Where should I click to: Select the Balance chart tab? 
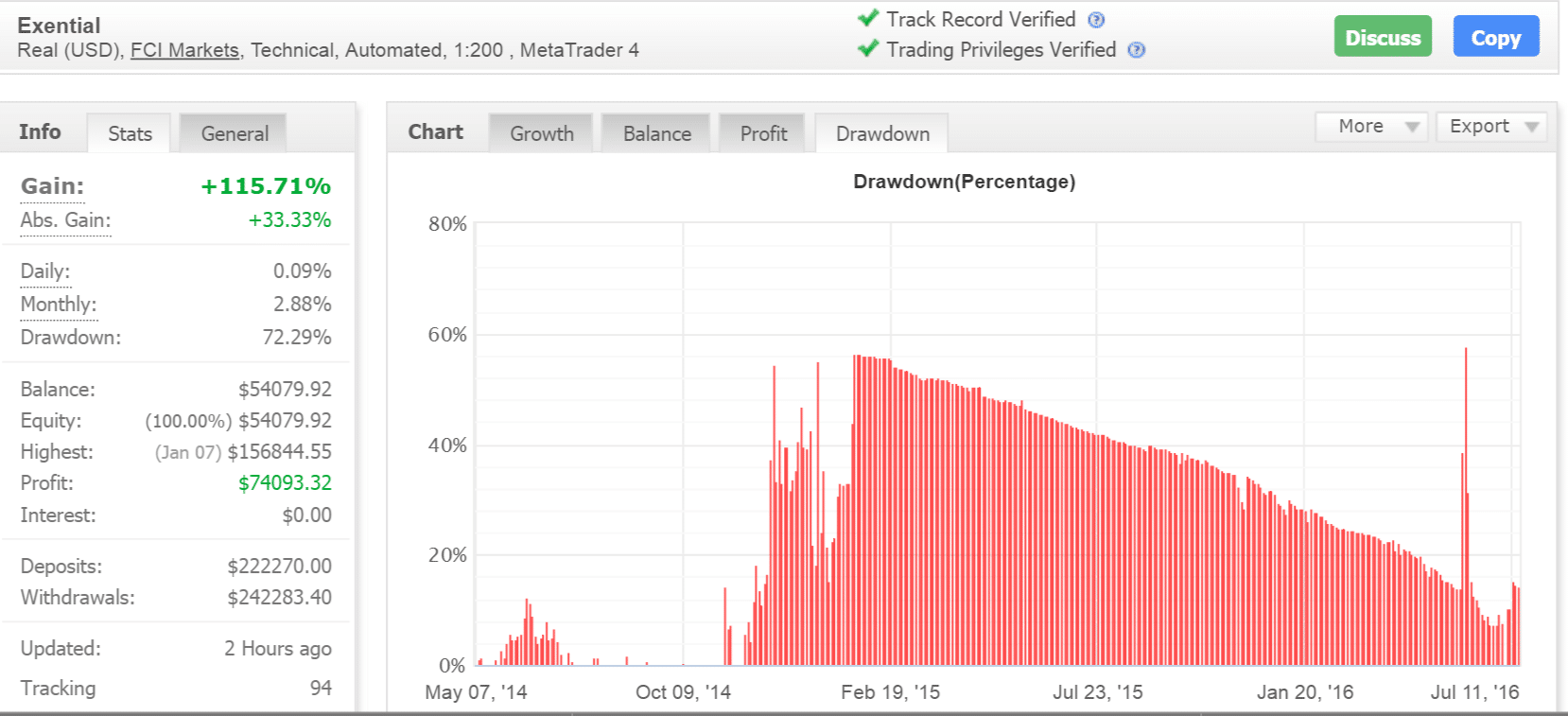point(656,133)
